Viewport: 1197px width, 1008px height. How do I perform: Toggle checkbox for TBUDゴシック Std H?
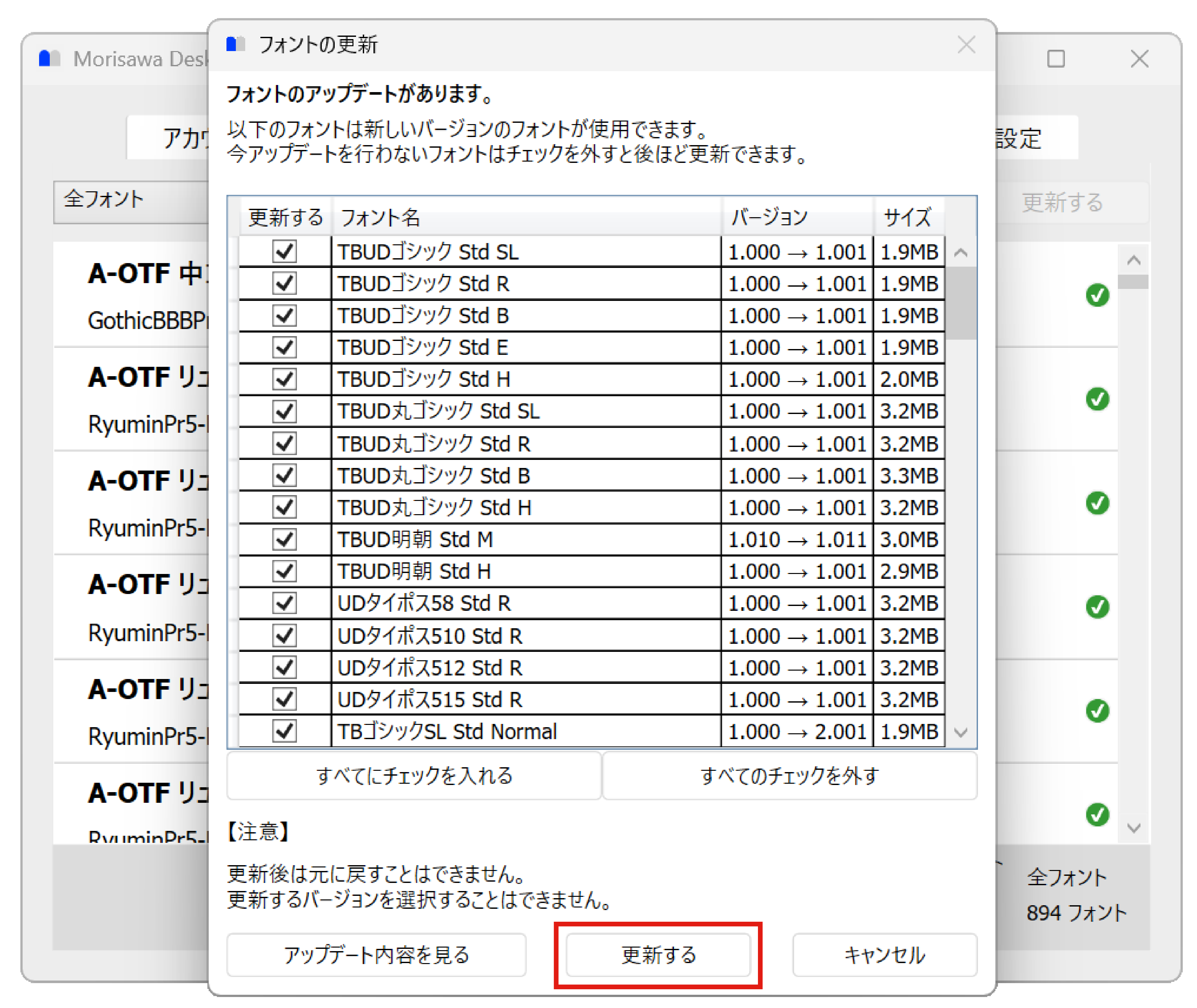(x=284, y=379)
